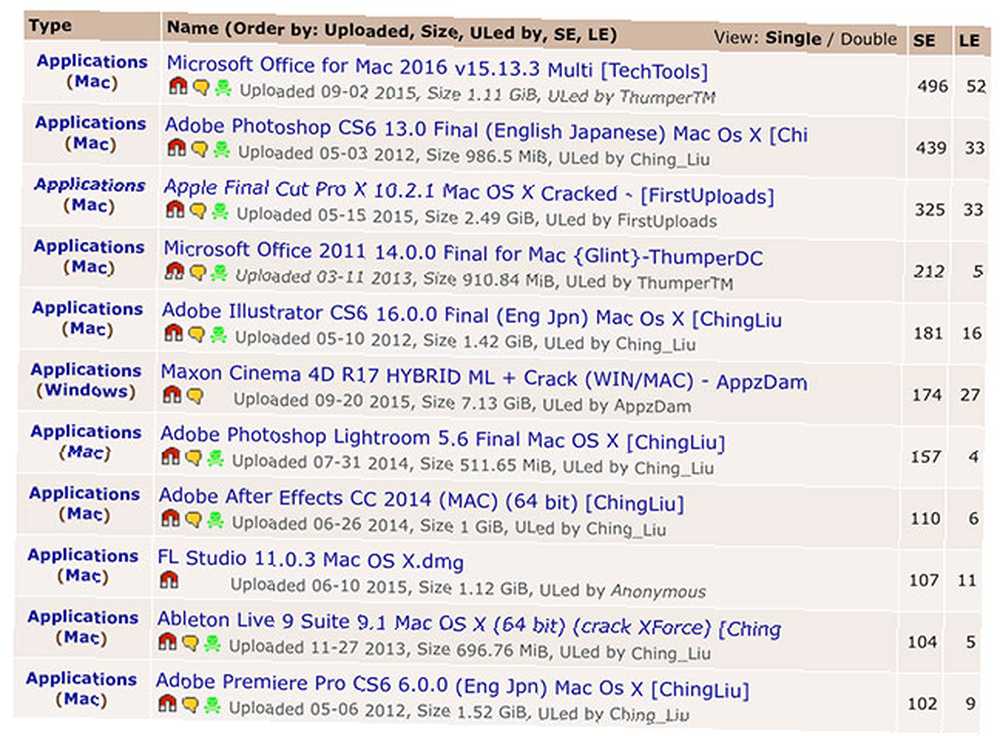
Task: Click green skull icon for Microsoft Office 2011 row
Action: pos(219,273)
